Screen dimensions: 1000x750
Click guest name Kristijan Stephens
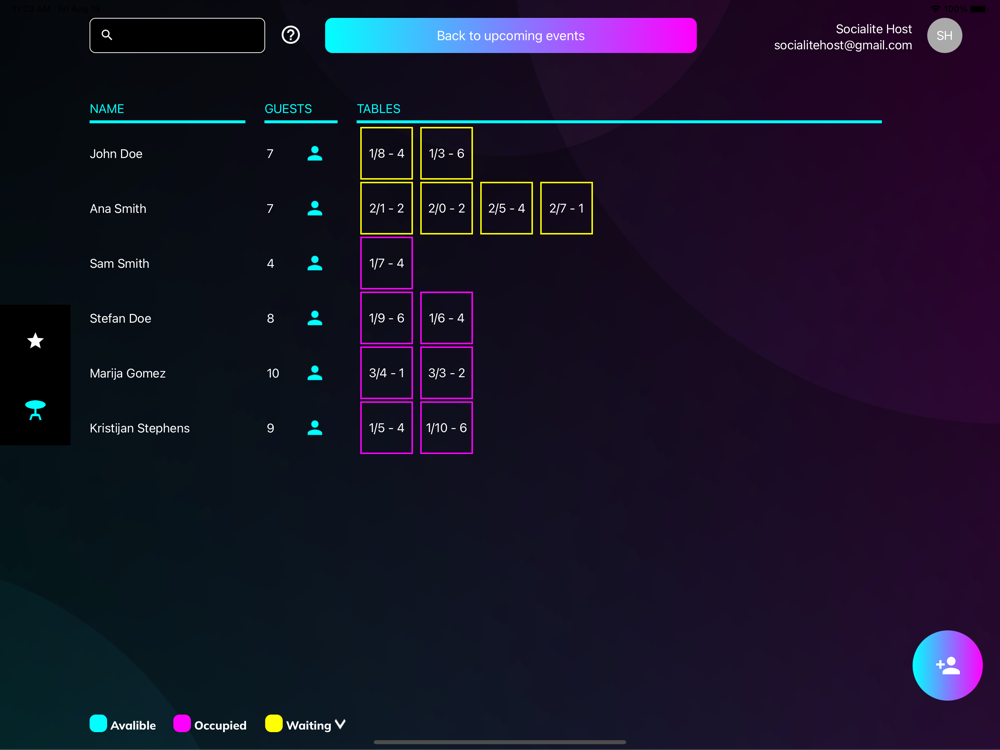pyautogui.click(x=140, y=428)
